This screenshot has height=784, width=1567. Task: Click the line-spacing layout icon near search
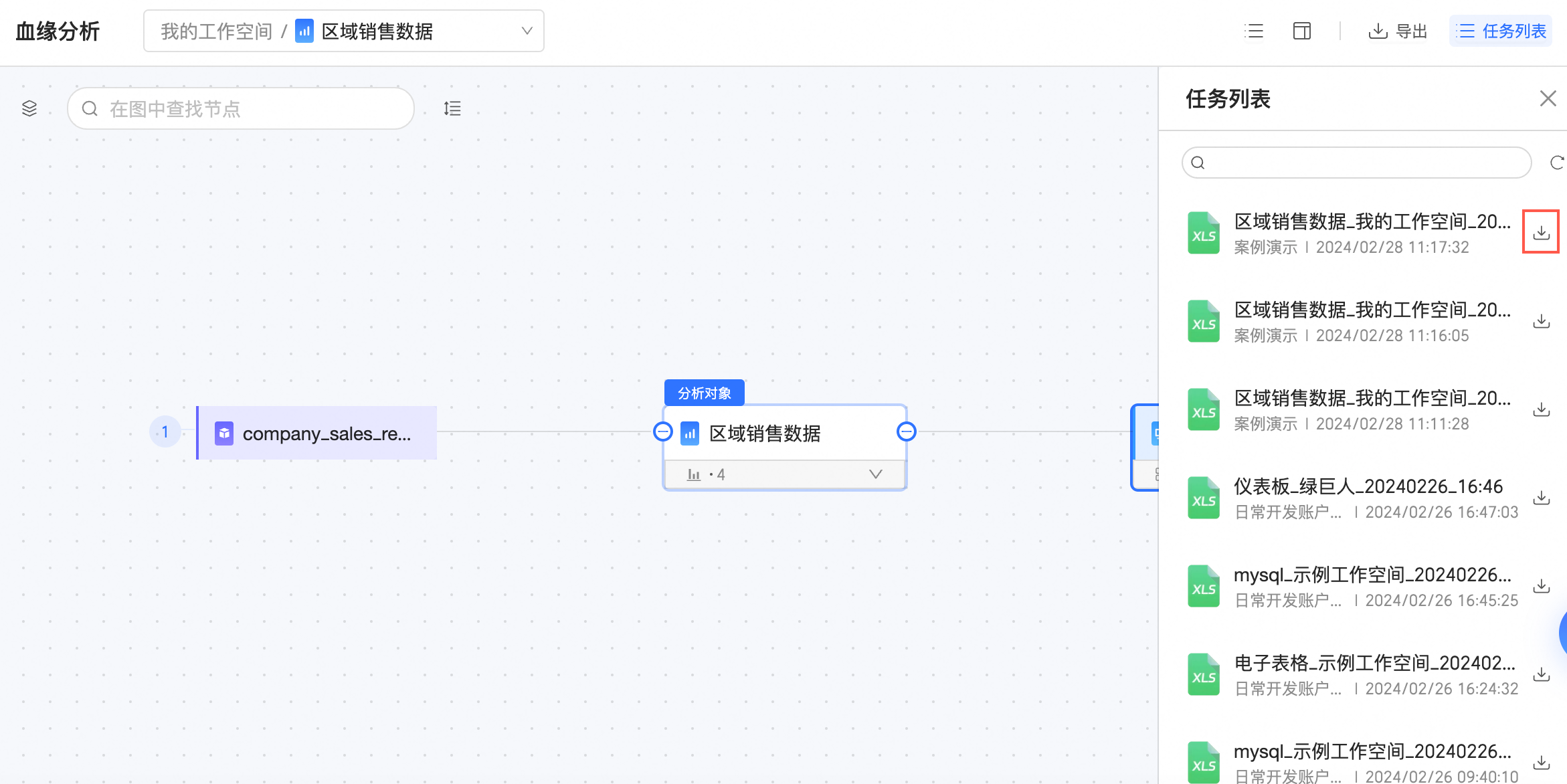tap(452, 108)
